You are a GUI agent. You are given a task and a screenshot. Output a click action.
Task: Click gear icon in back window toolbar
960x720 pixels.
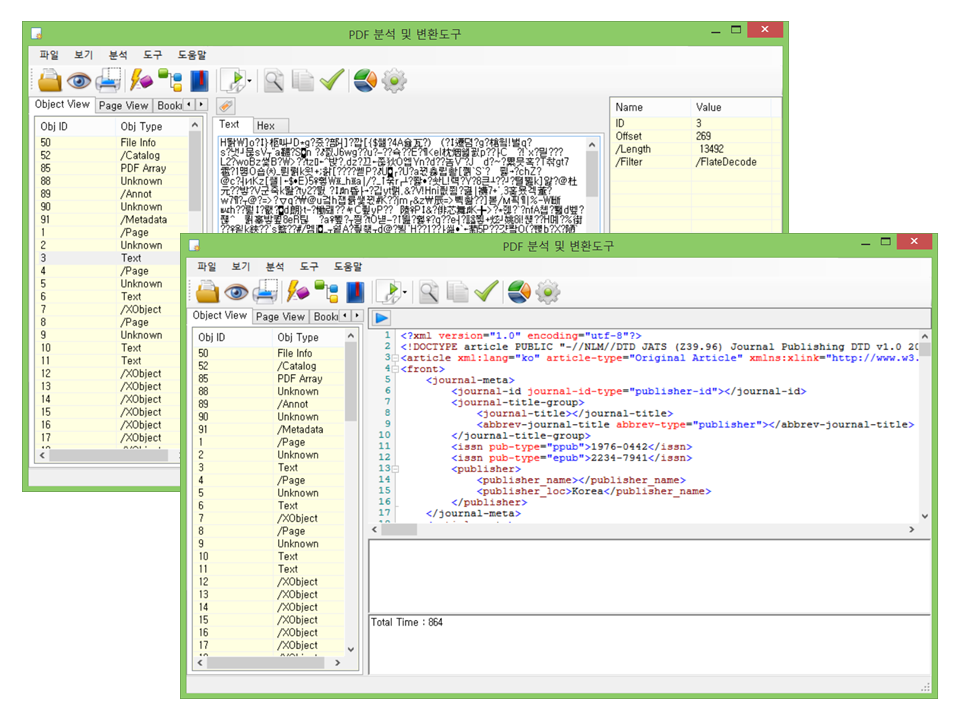pos(394,81)
